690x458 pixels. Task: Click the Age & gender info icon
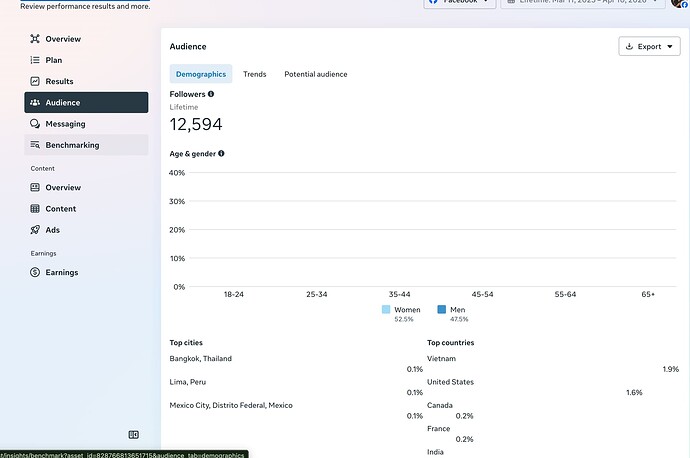(x=221, y=153)
